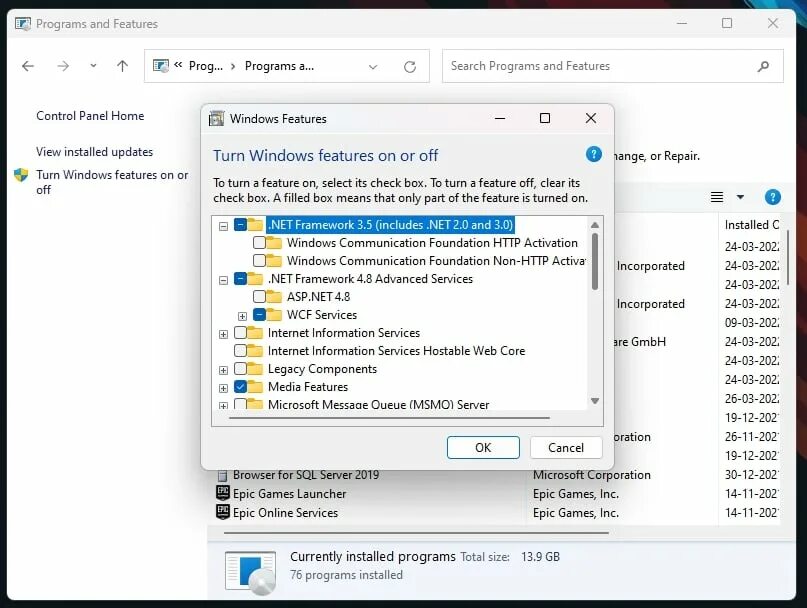This screenshot has width=807, height=608.
Task: Toggle .NET Framework 3.5 checkbox
Action: pos(240,224)
